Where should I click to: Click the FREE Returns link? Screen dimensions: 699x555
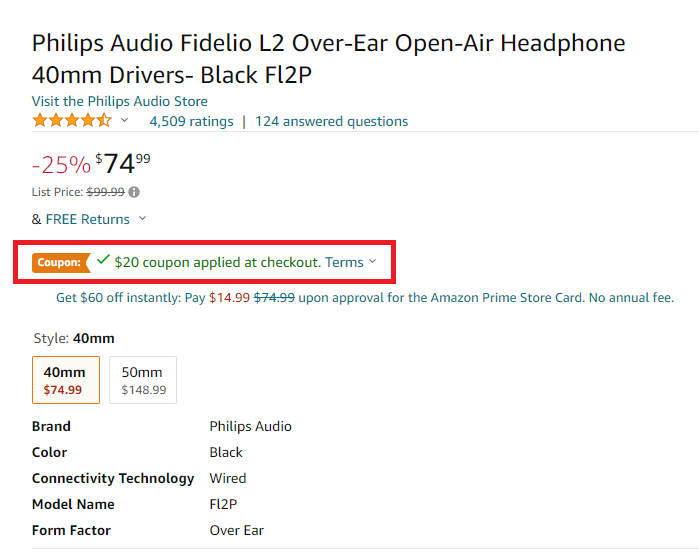click(x=87, y=219)
